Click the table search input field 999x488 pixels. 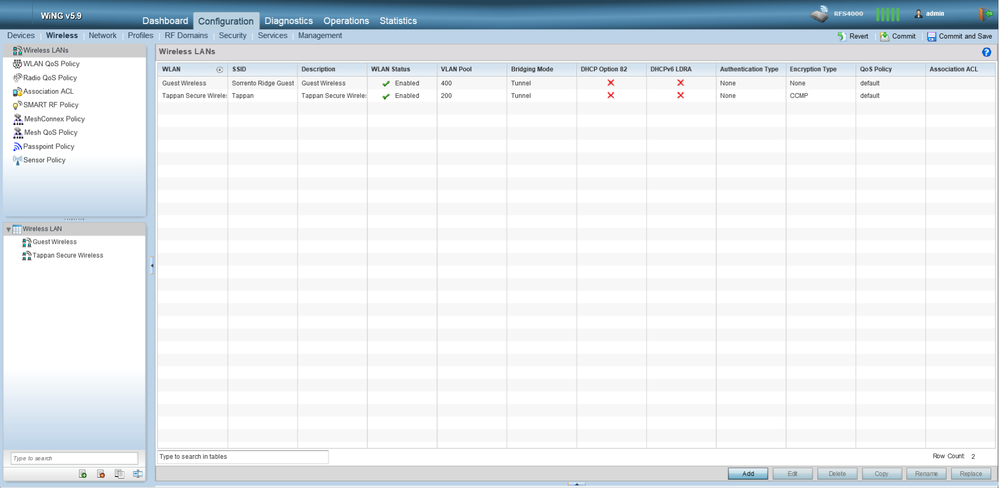[x=243, y=457]
